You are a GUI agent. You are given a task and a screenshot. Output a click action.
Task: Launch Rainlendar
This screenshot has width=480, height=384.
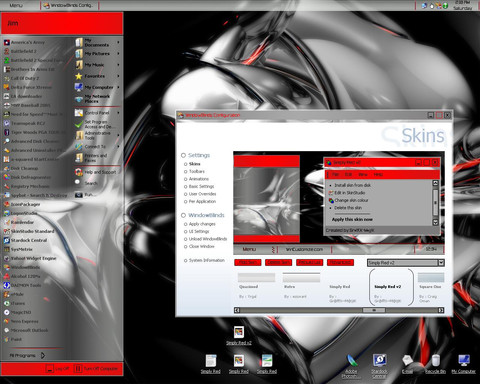pos(19,222)
